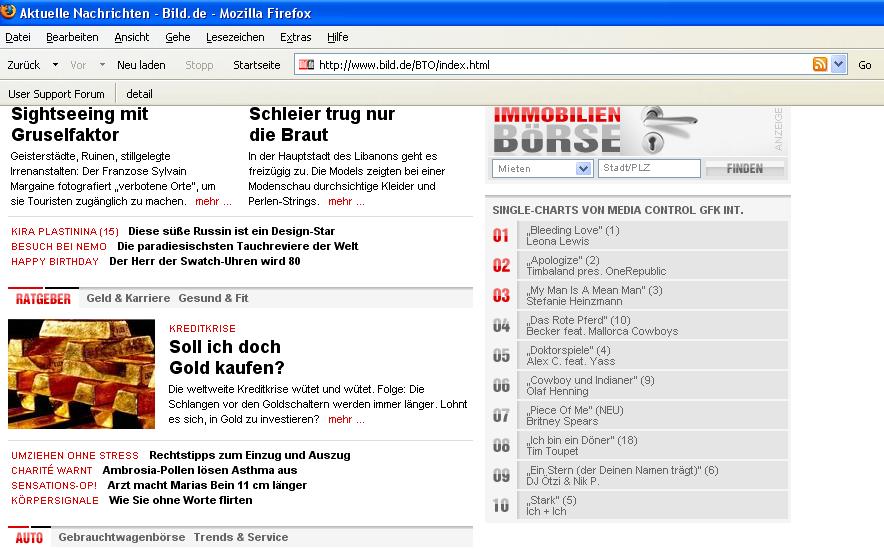Open the Vor forward-history dropdown arrow
This screenshot has height=549, width=884.
tap(102, 65)
